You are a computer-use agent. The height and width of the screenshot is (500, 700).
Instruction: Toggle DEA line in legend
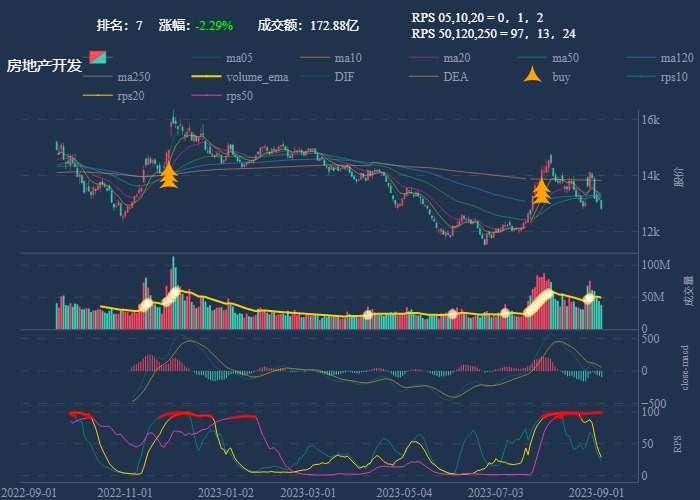[x=456, y=77]
